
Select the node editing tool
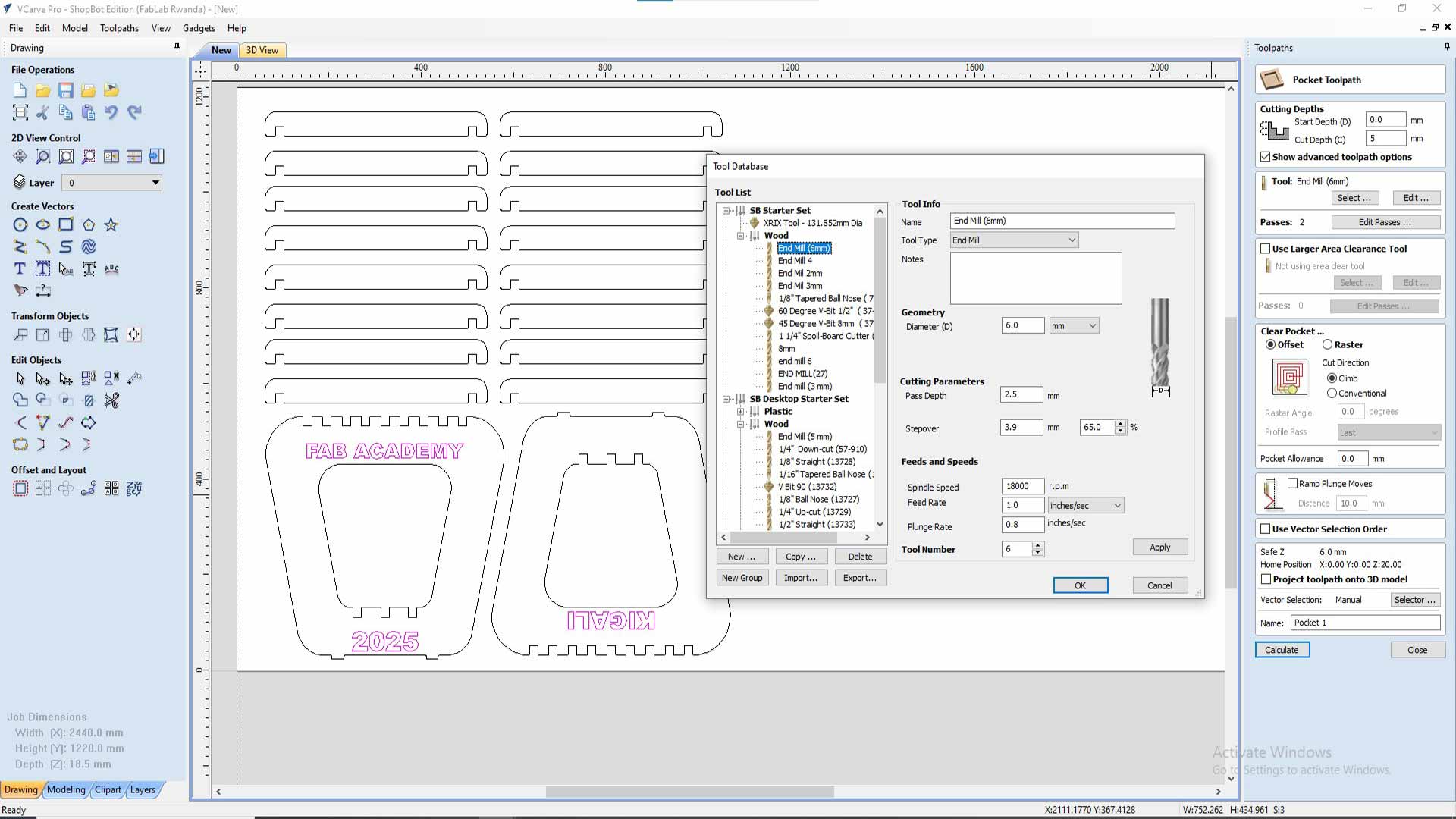[x=43, y=378]
